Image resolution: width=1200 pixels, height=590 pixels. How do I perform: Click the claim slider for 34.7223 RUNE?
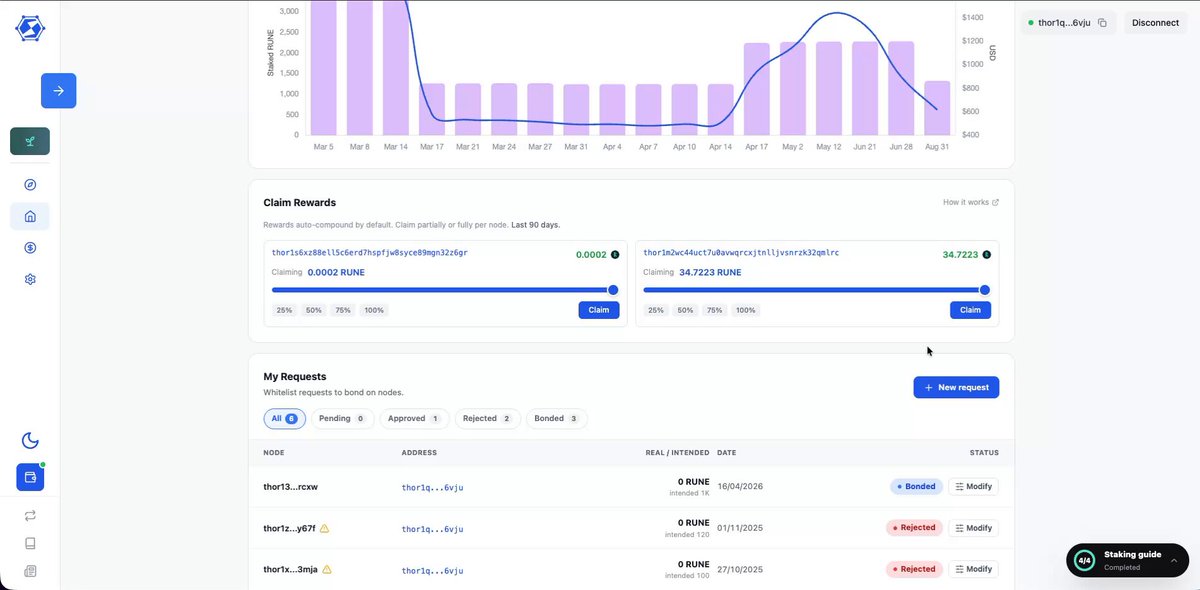pyautogui.click(x=817, y=290)
